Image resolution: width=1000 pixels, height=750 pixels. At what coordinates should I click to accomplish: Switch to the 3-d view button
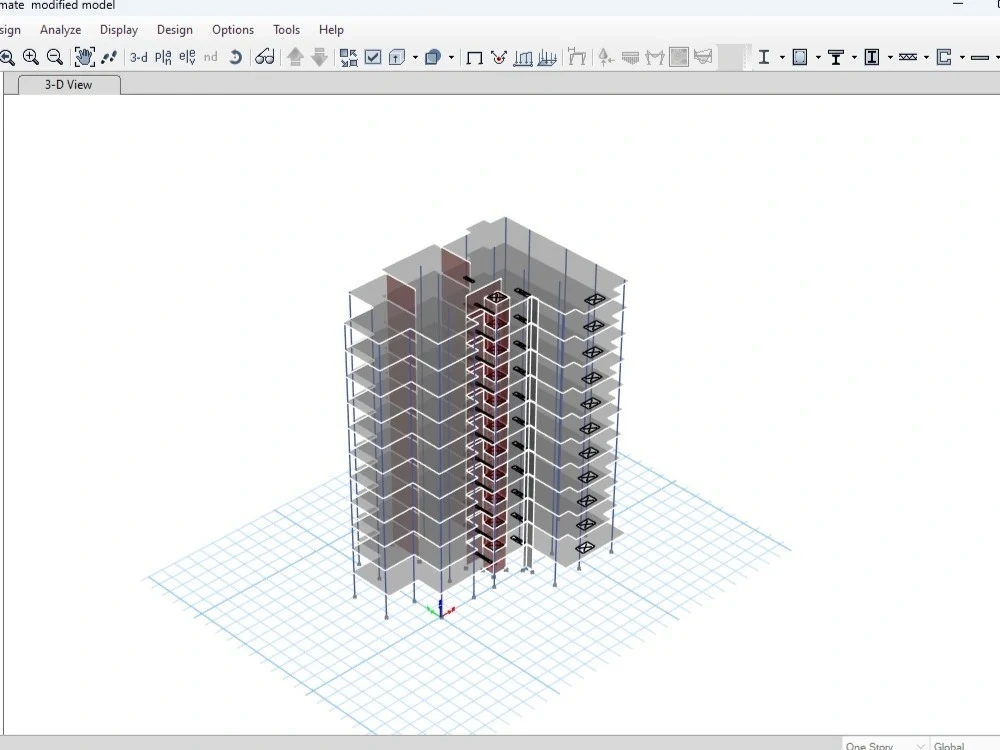point(138,57)
